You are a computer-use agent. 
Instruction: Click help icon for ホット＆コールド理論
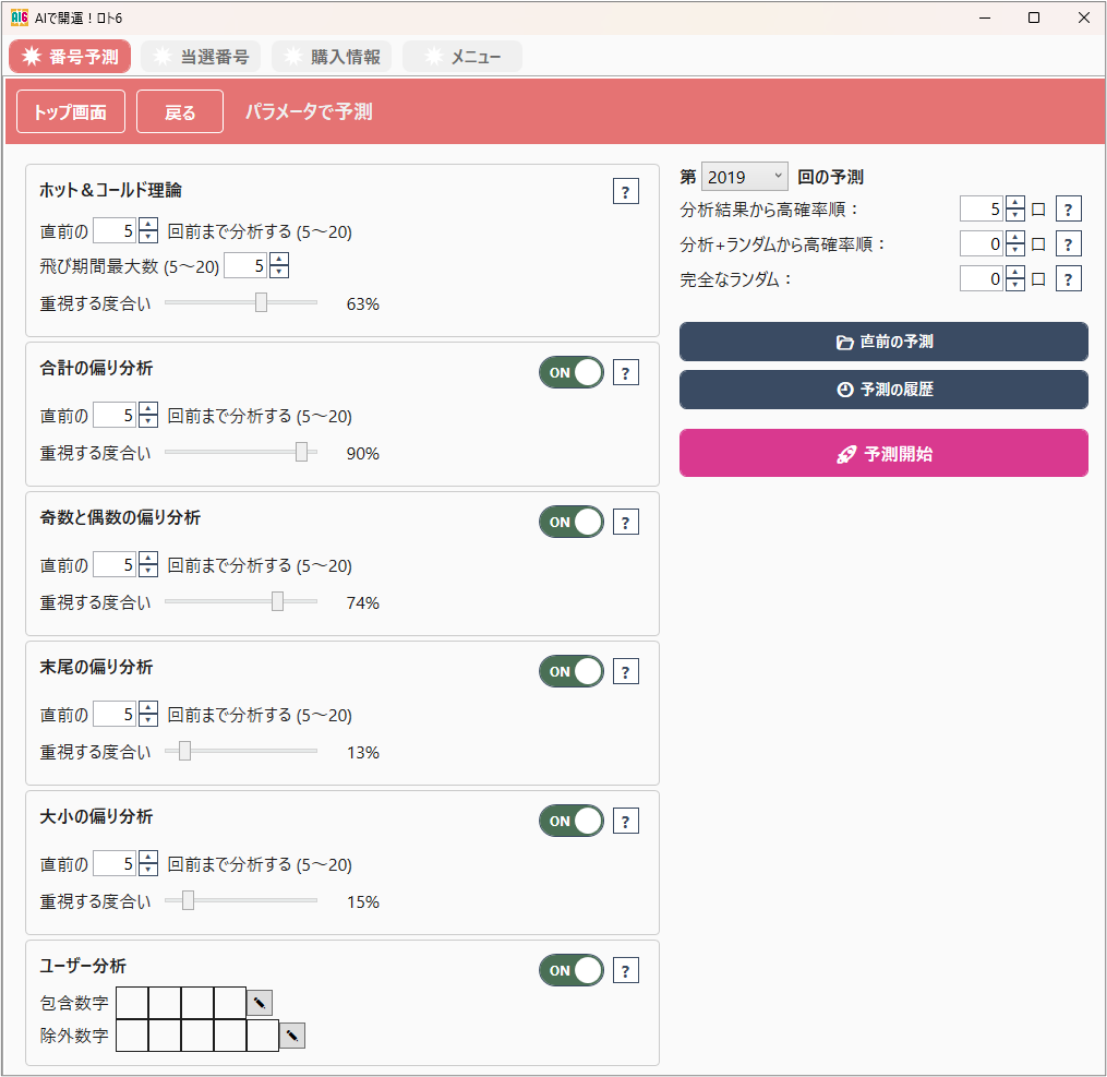[x=625, y=192]
